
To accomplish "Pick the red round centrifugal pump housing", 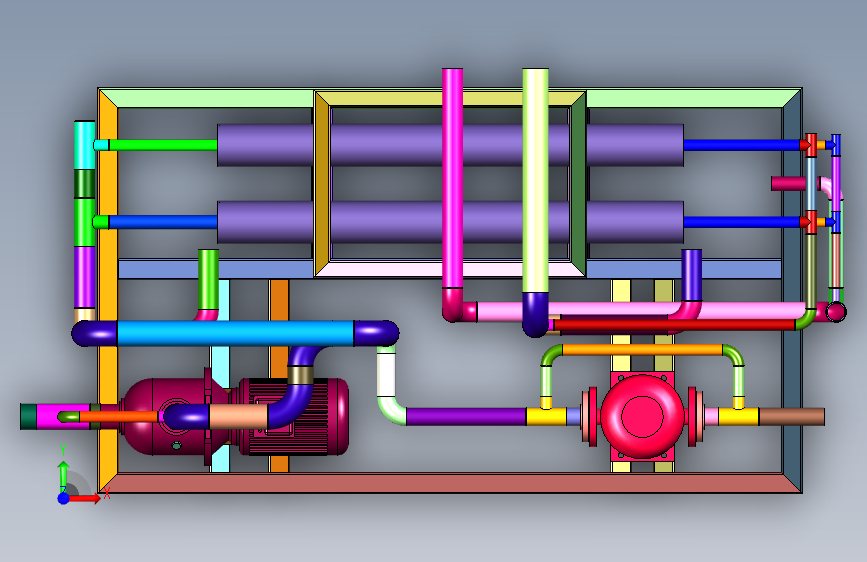I will (642, 416).
